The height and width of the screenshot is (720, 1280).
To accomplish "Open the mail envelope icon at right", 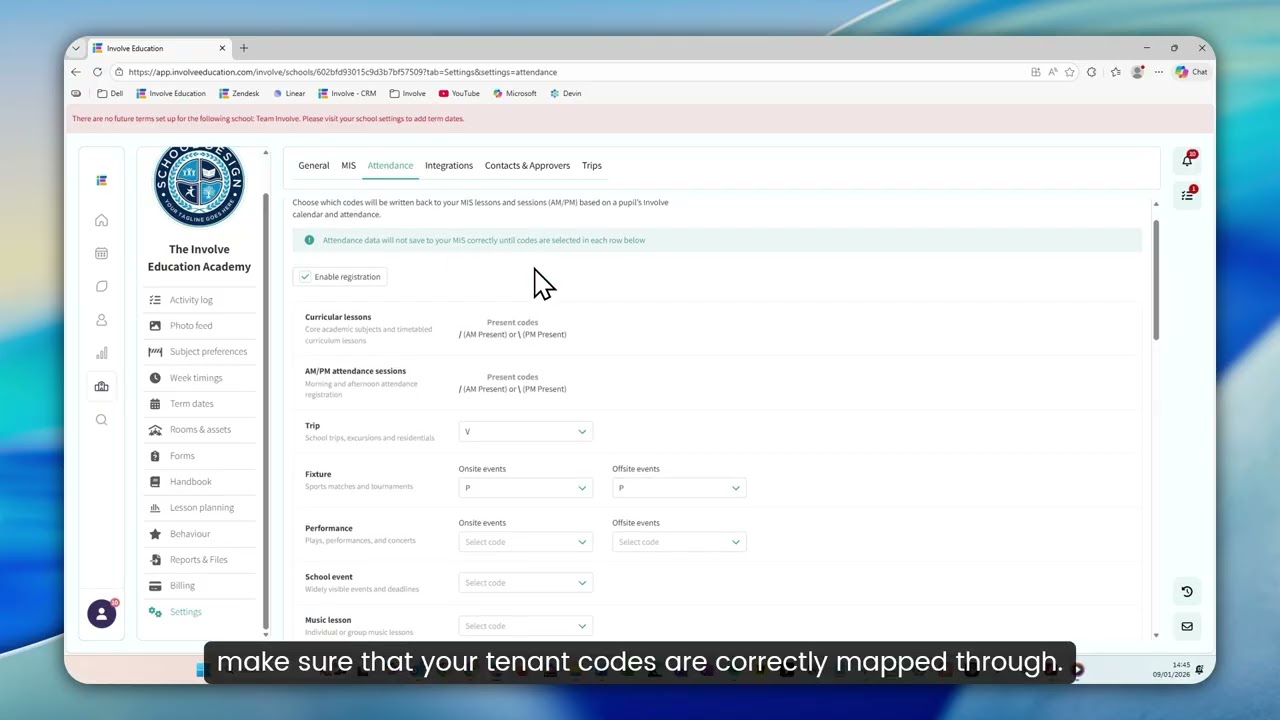I will [1187, 626].
